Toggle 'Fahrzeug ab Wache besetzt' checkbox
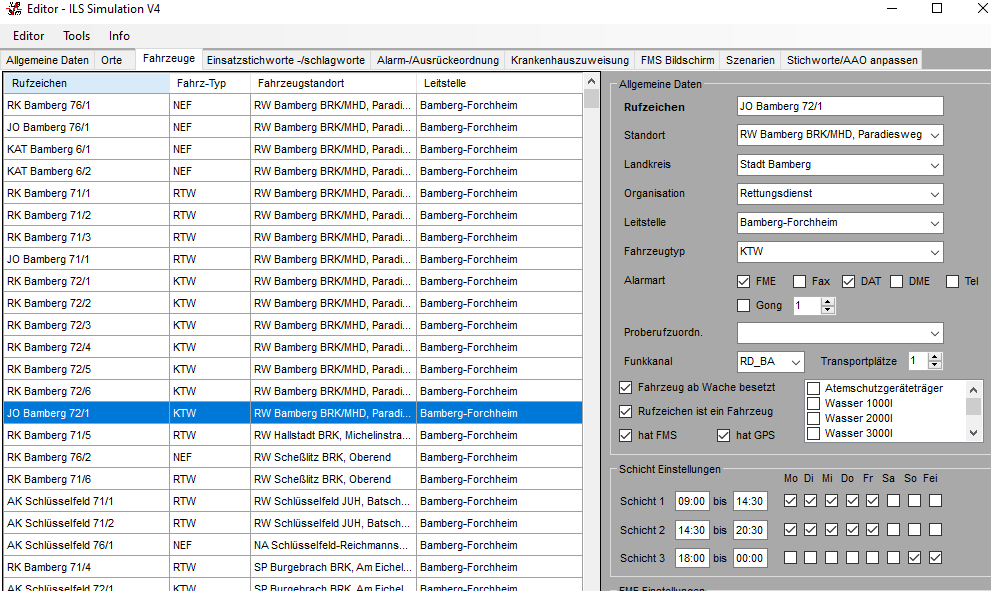Image resolution: width=991 pixels, height=591 pixels. click(626, 387)
